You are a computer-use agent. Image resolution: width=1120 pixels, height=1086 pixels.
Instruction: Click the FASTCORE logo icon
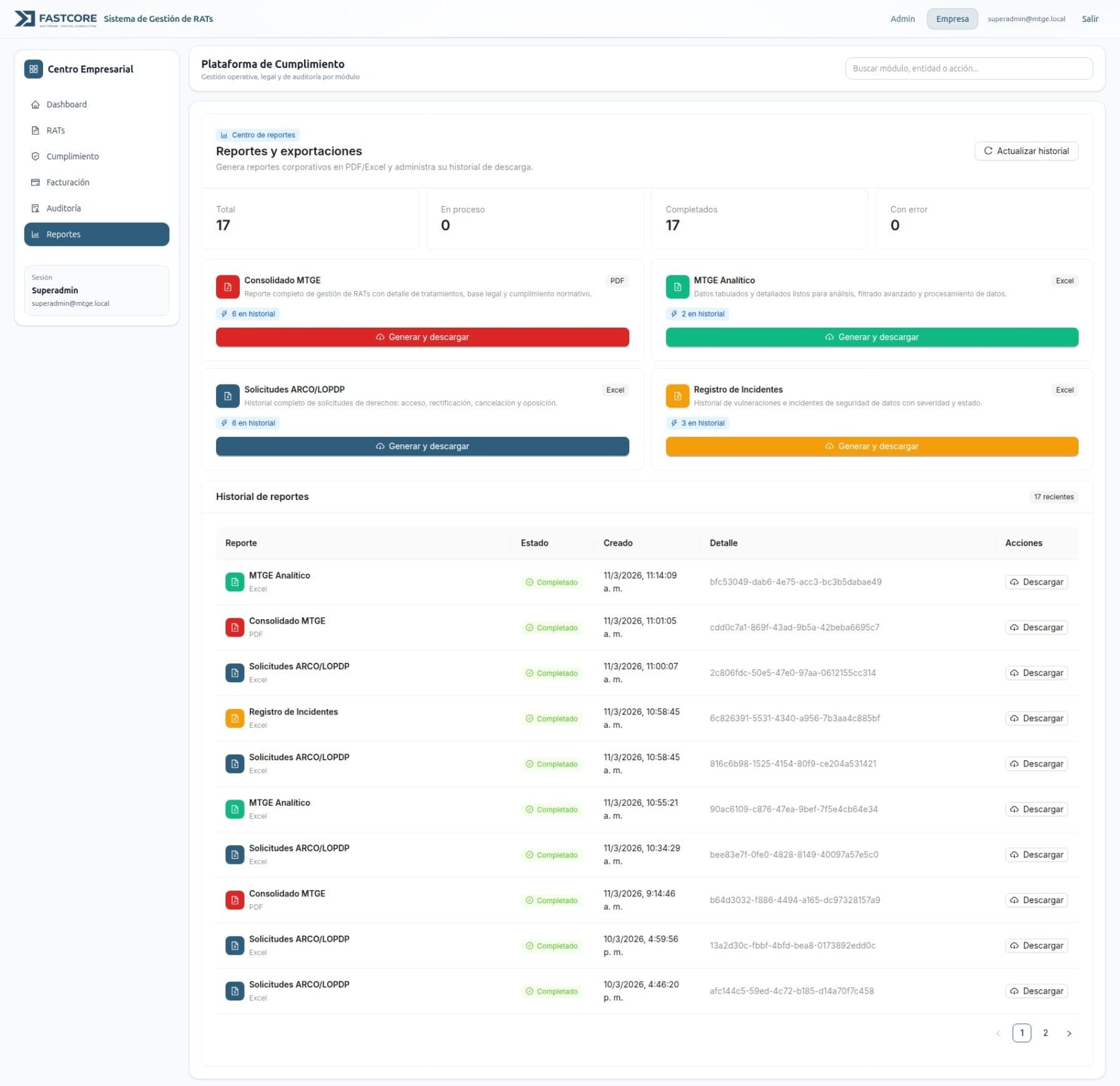pyautogui.click(x=24, y=19)
